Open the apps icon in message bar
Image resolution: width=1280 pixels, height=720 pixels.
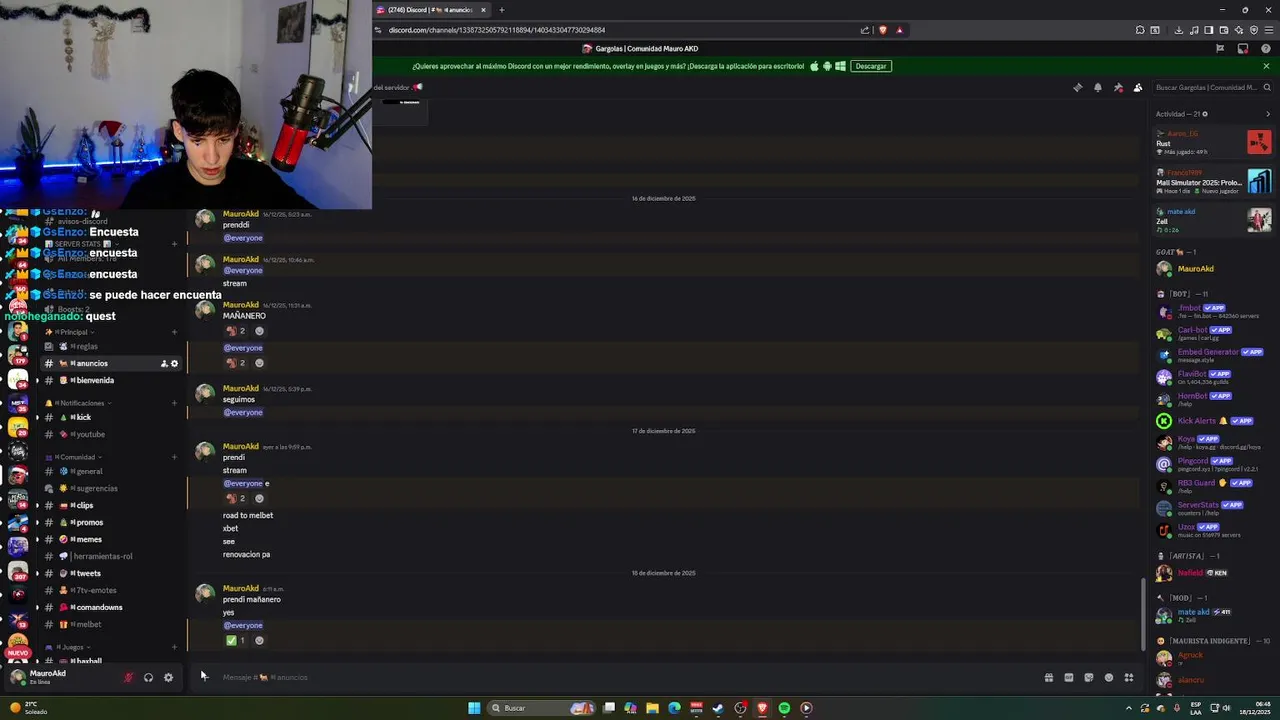(x=1129, y=677)
